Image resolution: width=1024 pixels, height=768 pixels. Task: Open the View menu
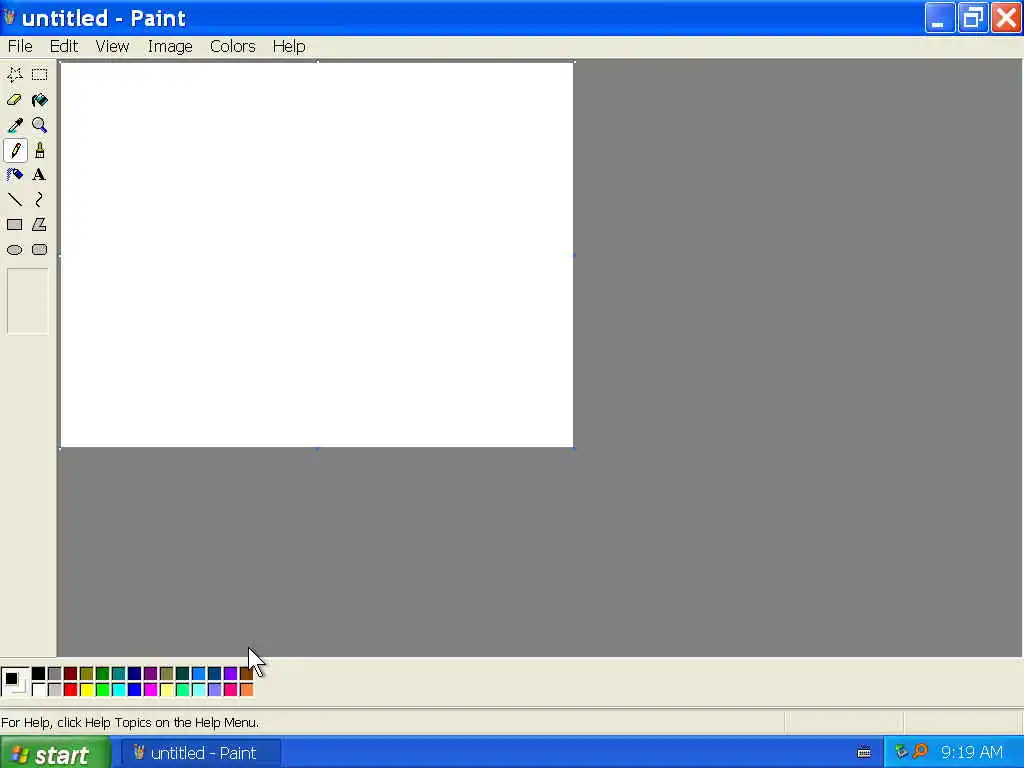click(112, 46)
